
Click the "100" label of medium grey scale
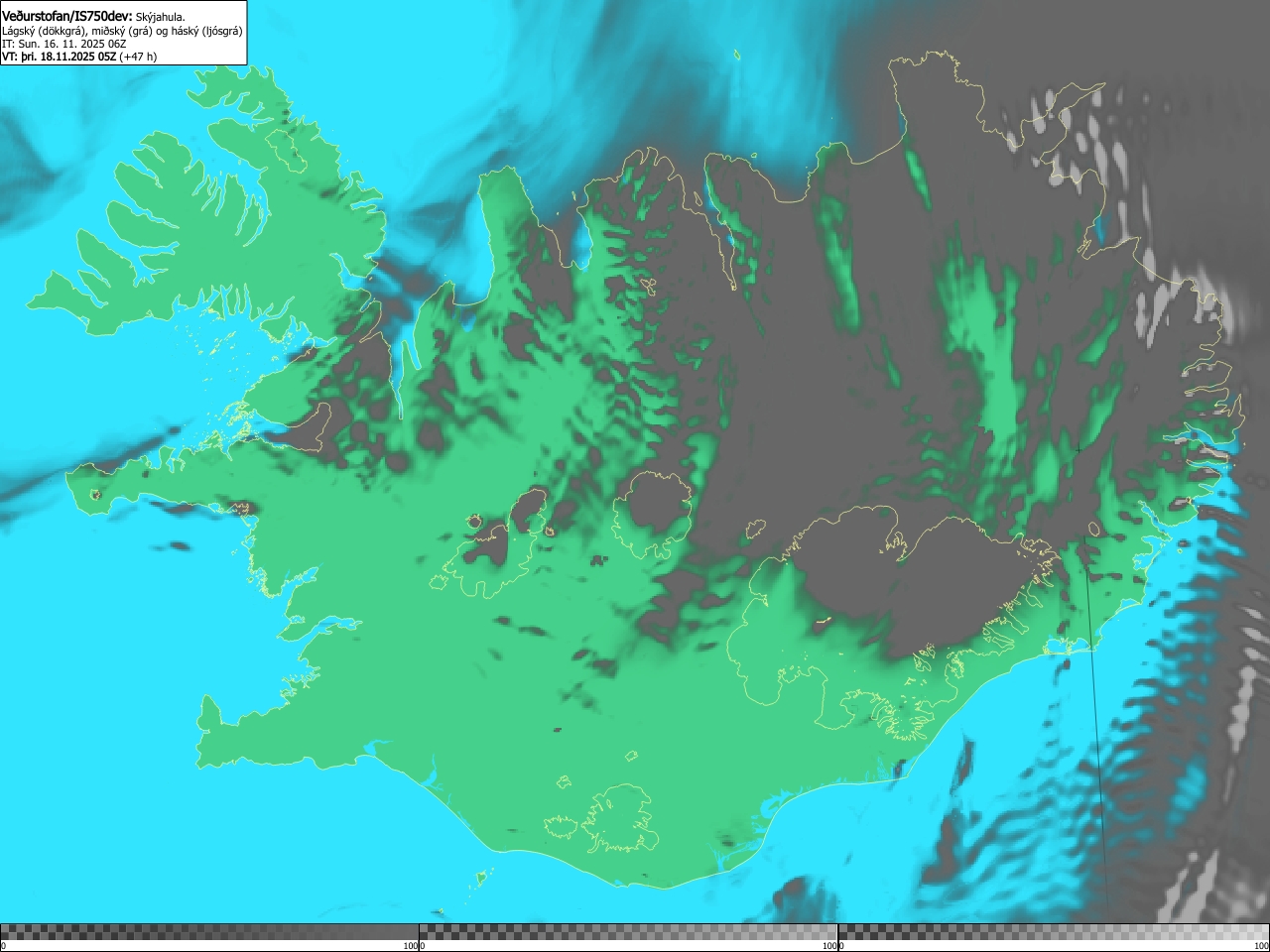tap(828, 946)
